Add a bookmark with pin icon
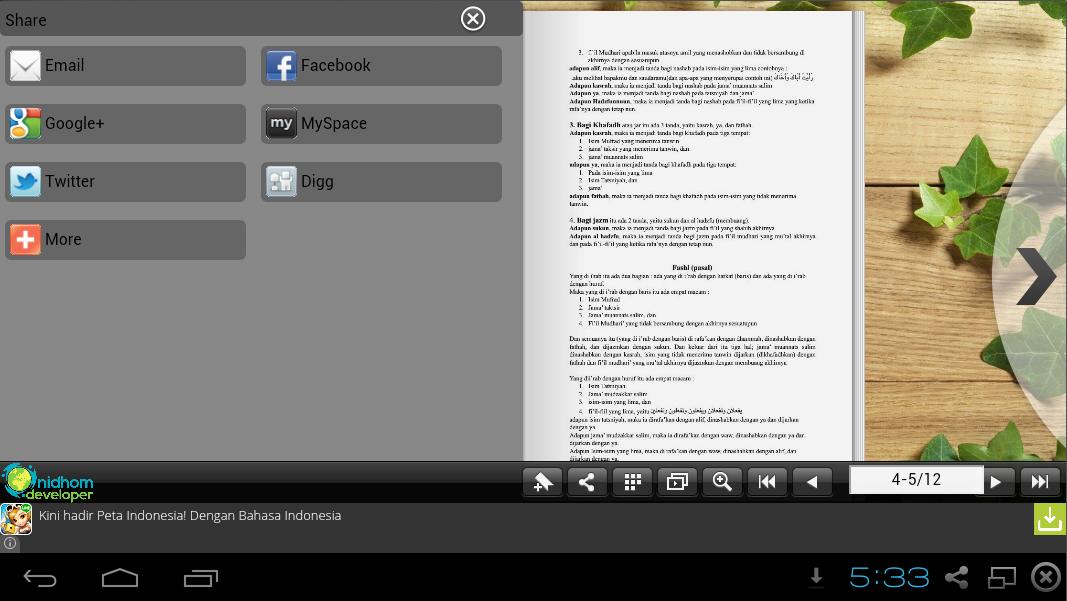This screenshot has width=1067, height=601. click(x=542, y=482)
